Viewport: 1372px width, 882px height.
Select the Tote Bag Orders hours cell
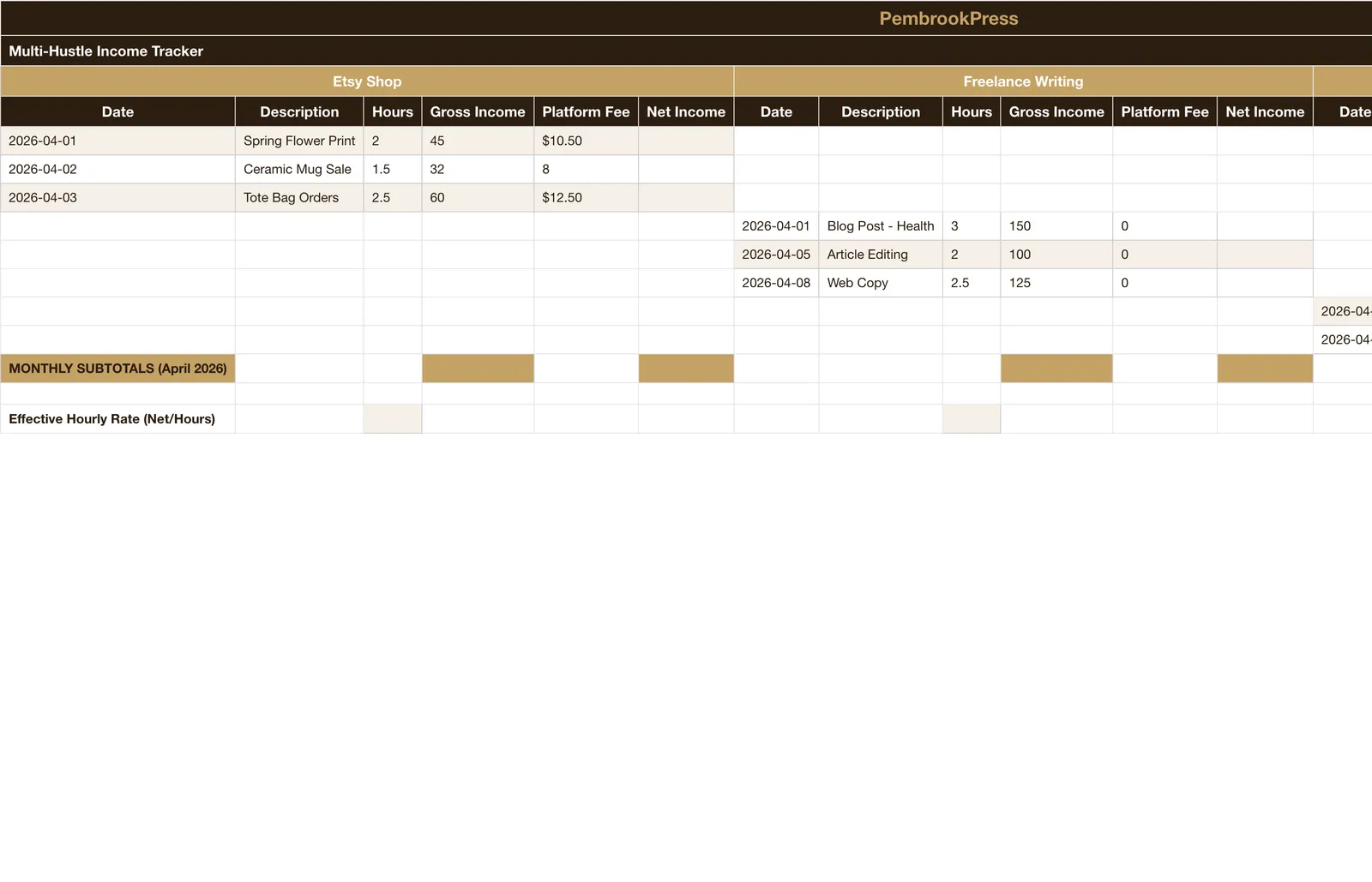393,197
